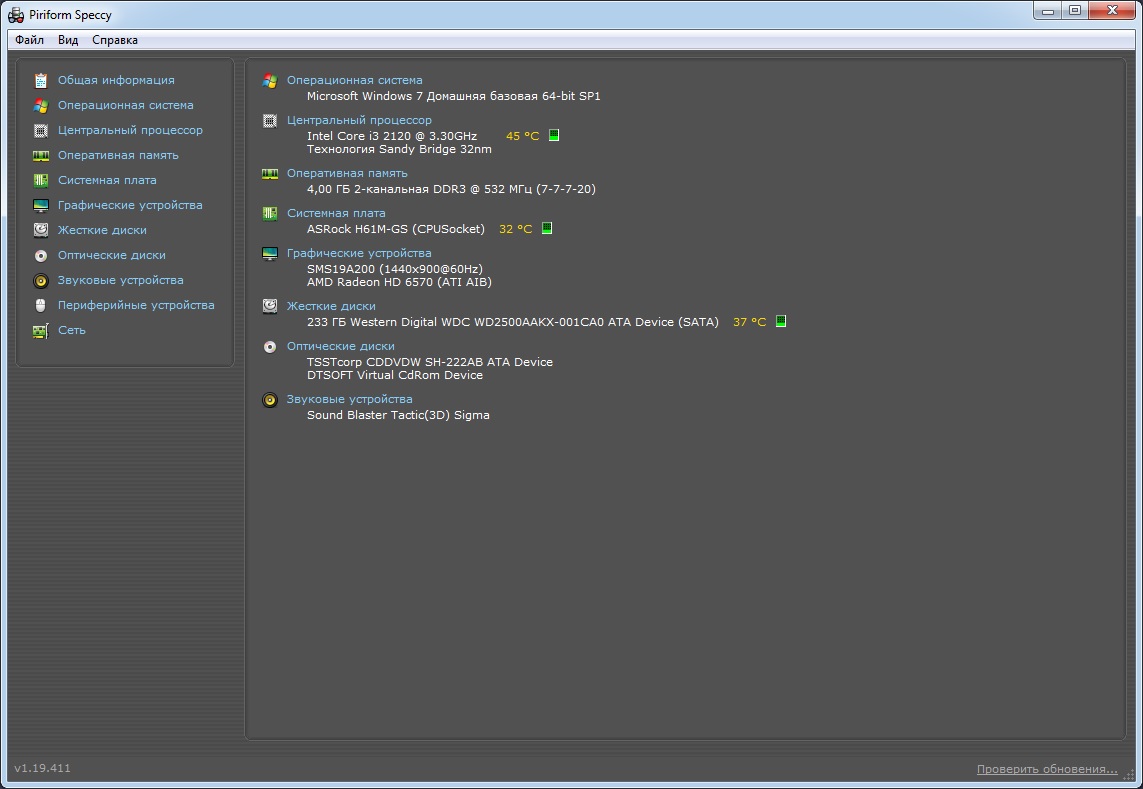This screenshot has height=789, width=1143.
Task: Select sidebar label Периферийные устройства
Action: click(x=136, y=306)
